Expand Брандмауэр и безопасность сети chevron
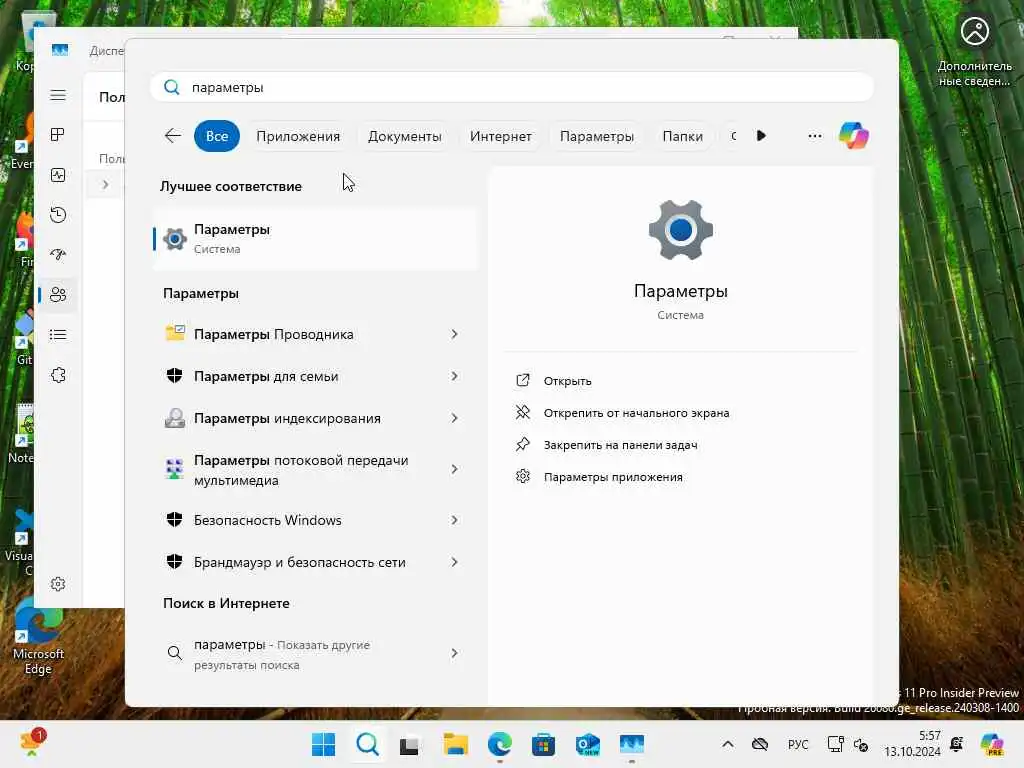 (455, 562)
